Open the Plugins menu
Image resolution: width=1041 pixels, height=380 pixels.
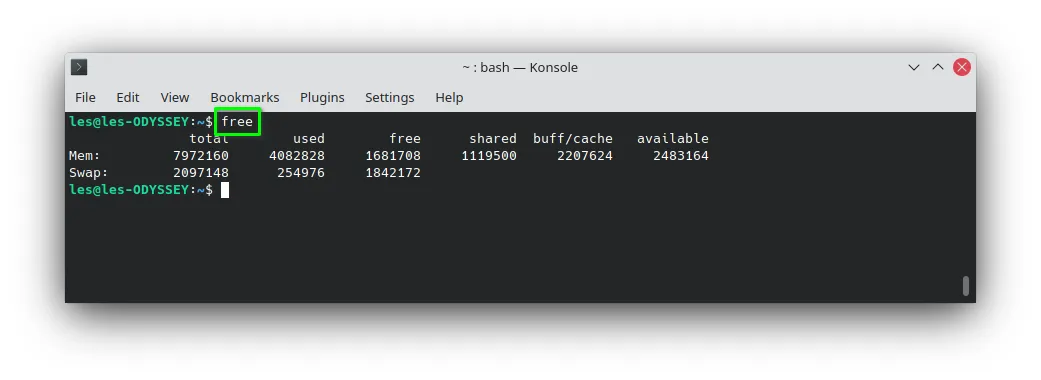pyautogui.click(x=322, y=97)
